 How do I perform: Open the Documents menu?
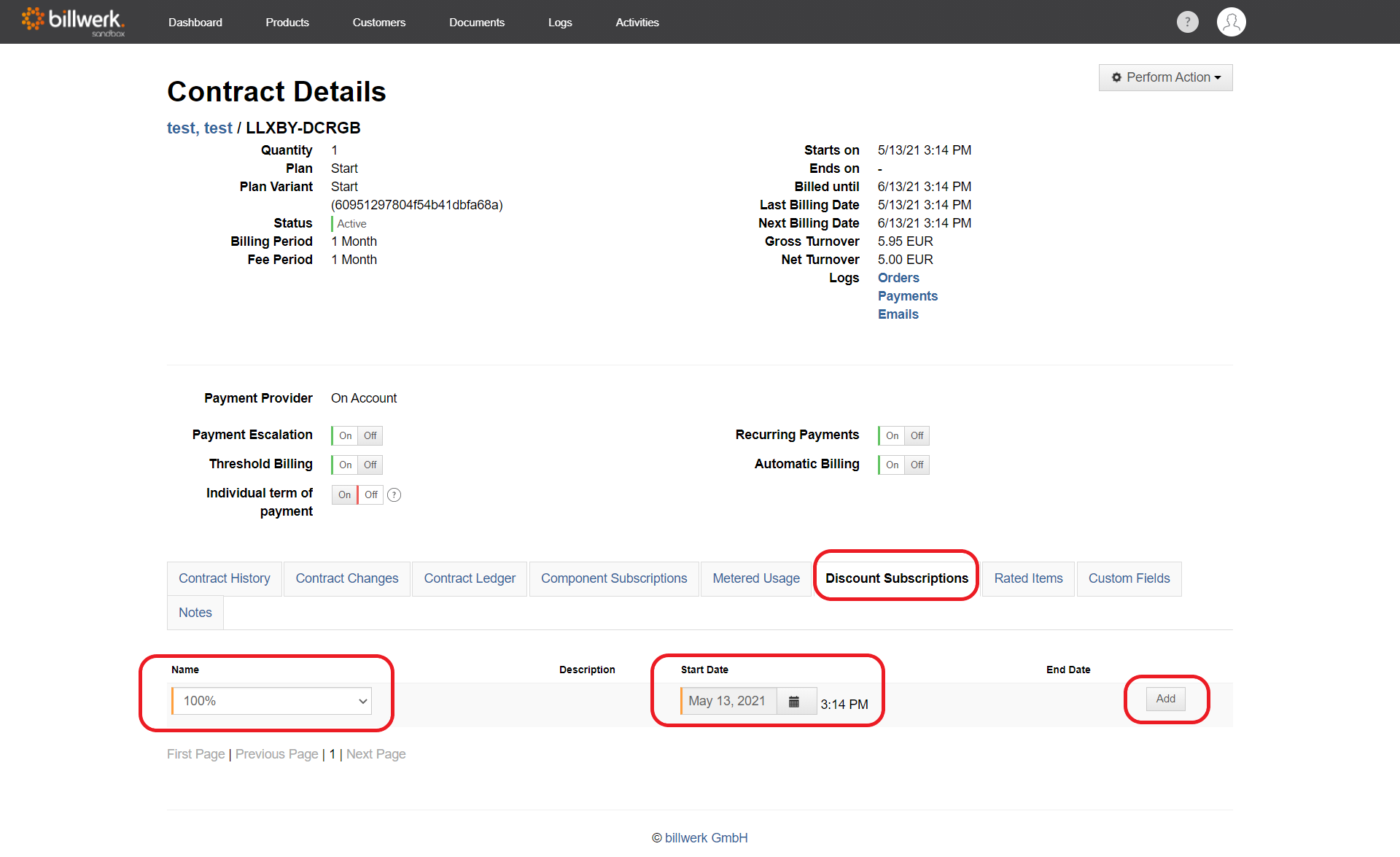click(477, 23)
